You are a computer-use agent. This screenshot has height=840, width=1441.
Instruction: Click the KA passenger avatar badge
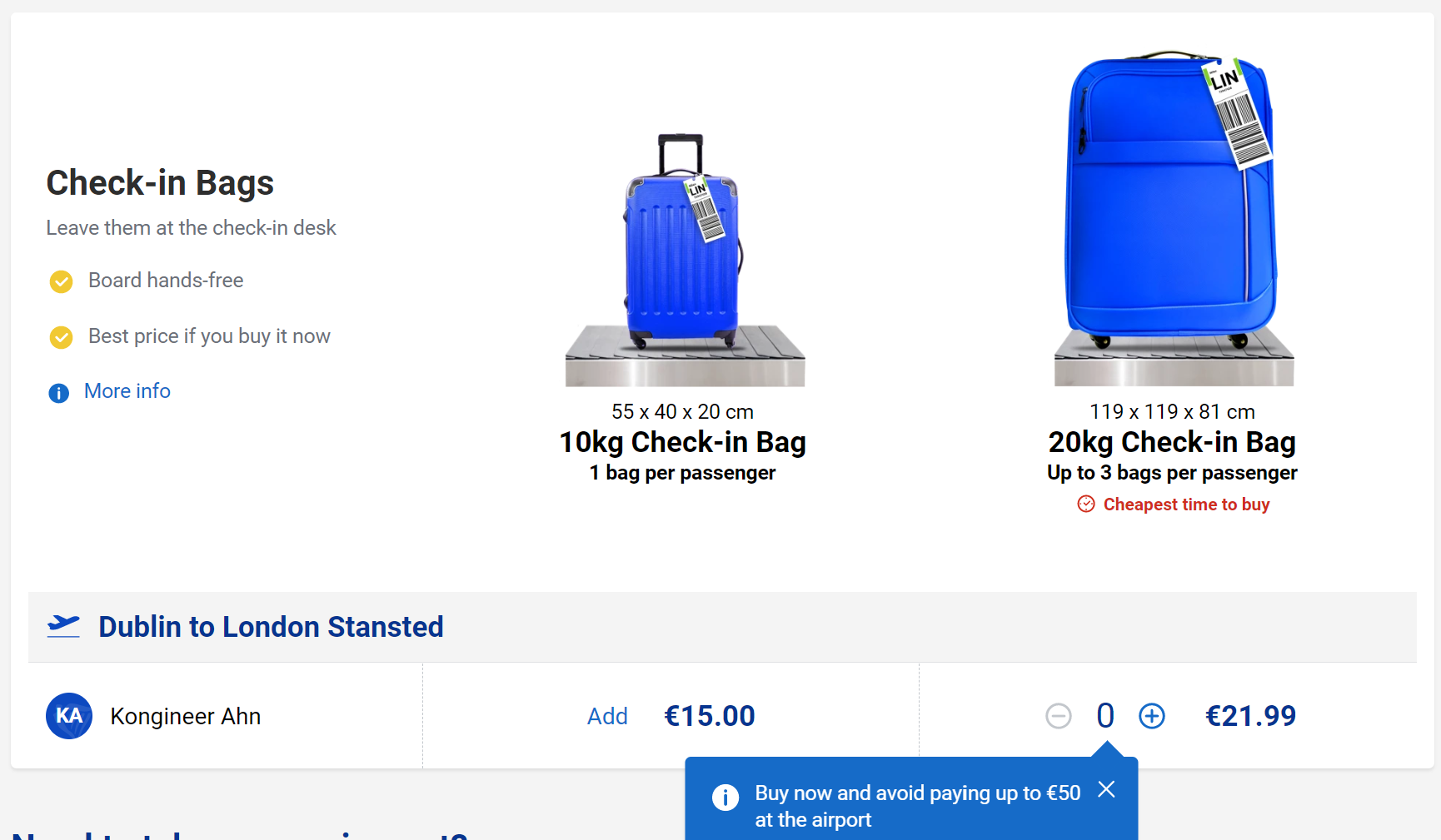(69, 715)
